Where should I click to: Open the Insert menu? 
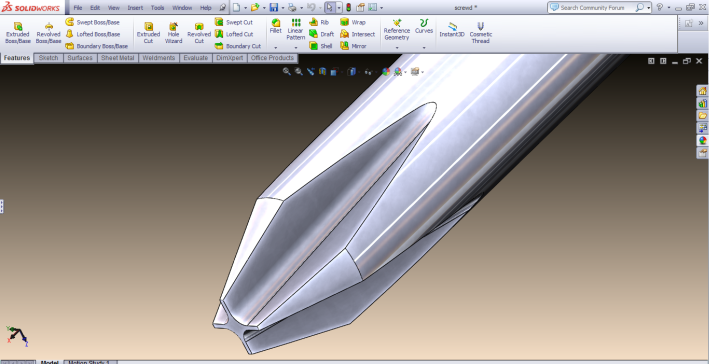[135, 8]
